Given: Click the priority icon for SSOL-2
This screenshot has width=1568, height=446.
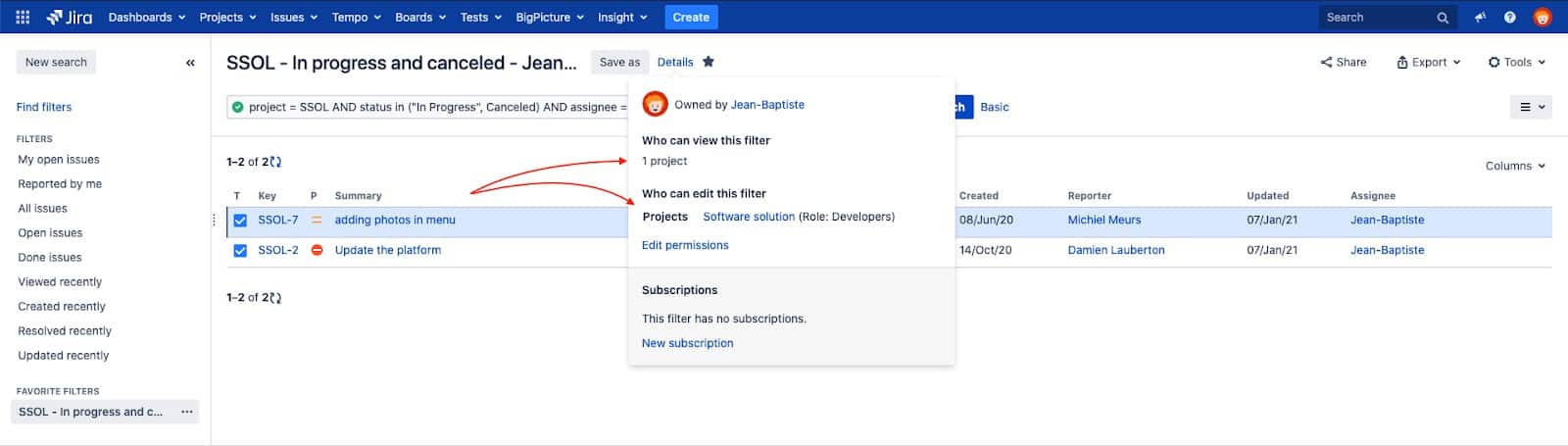Looking at the screenshot, I should point(317,250).
